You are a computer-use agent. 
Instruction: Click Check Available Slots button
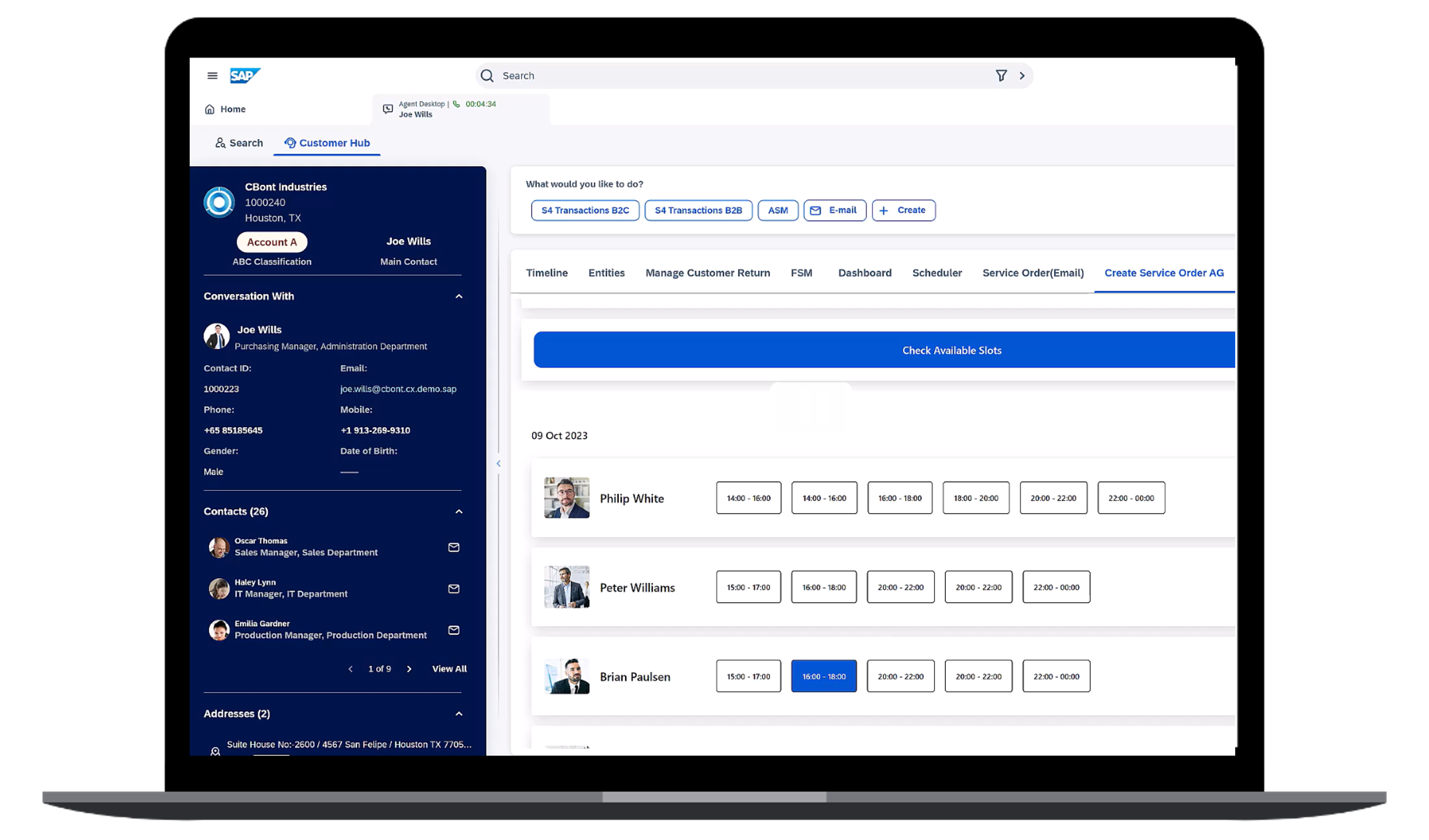coord(951,350)
